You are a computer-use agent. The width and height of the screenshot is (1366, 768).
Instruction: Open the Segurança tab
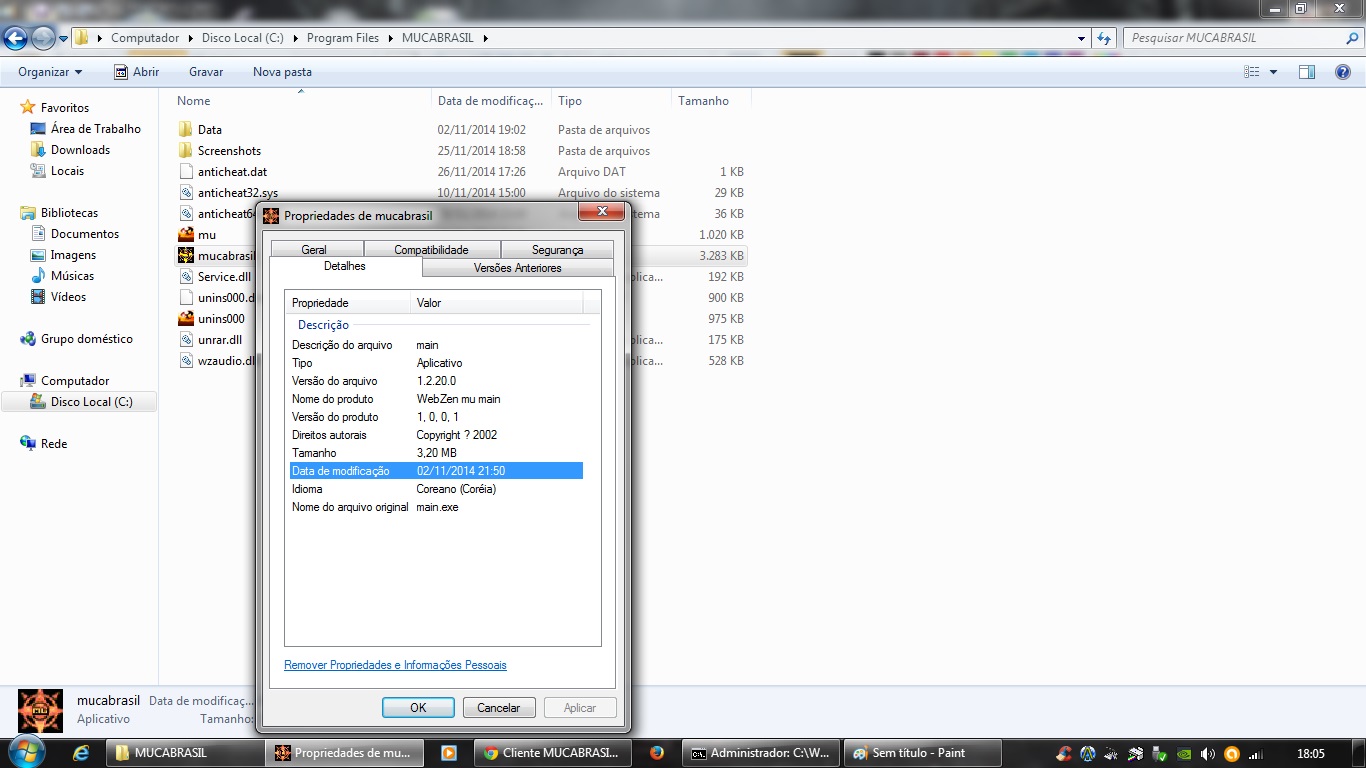click(557, 250)
